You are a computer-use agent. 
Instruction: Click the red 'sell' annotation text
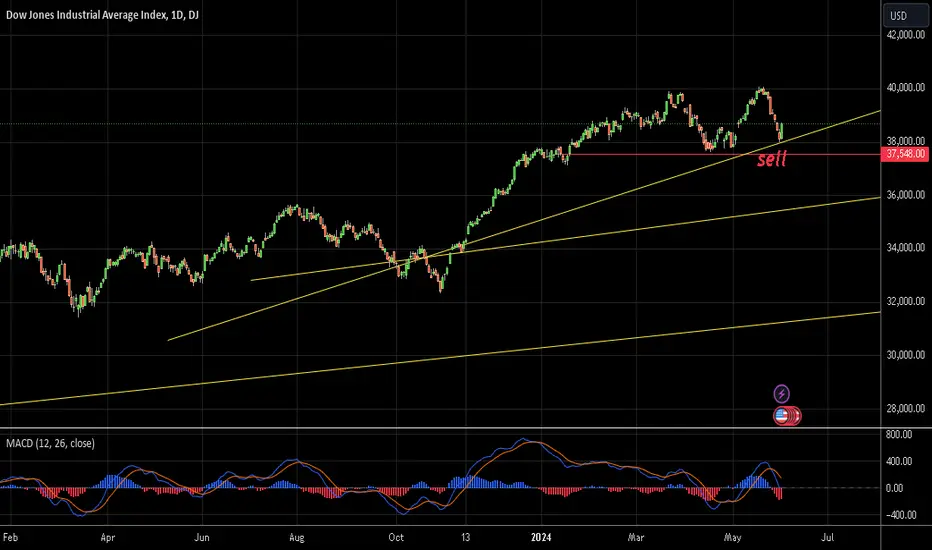pos(772,158)
